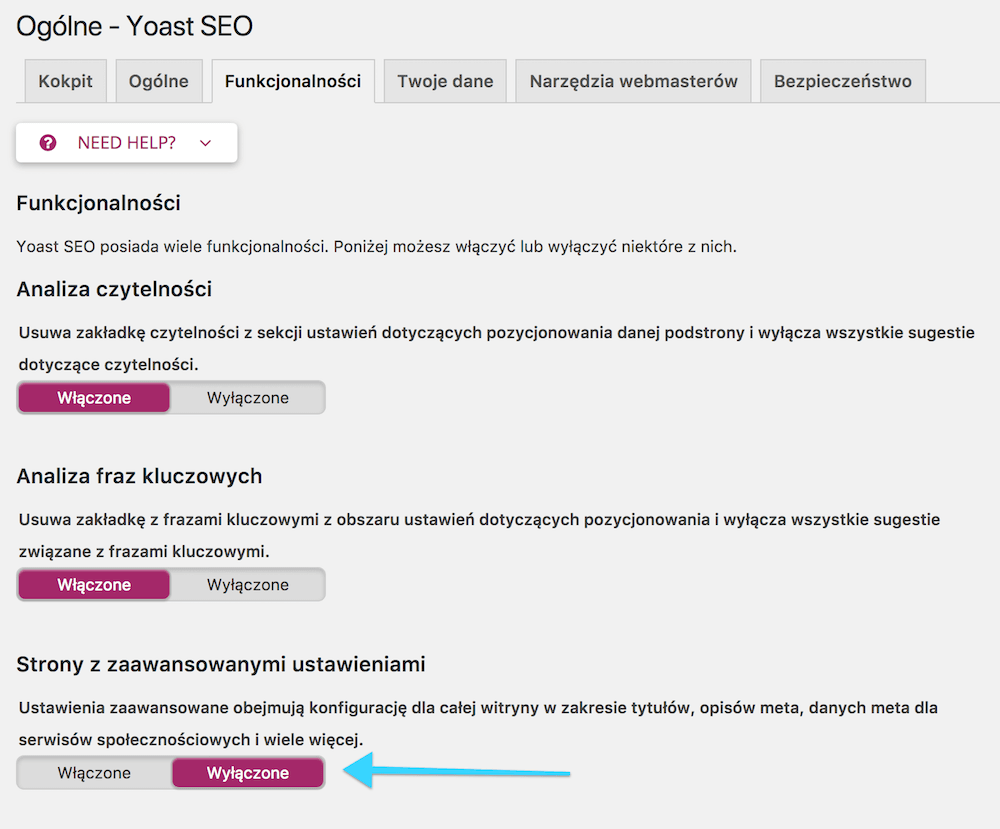Screen dimensions: 1000x829
Task: Click the page title Ogólne - Yoast SEO
Action: click(135, 26)
